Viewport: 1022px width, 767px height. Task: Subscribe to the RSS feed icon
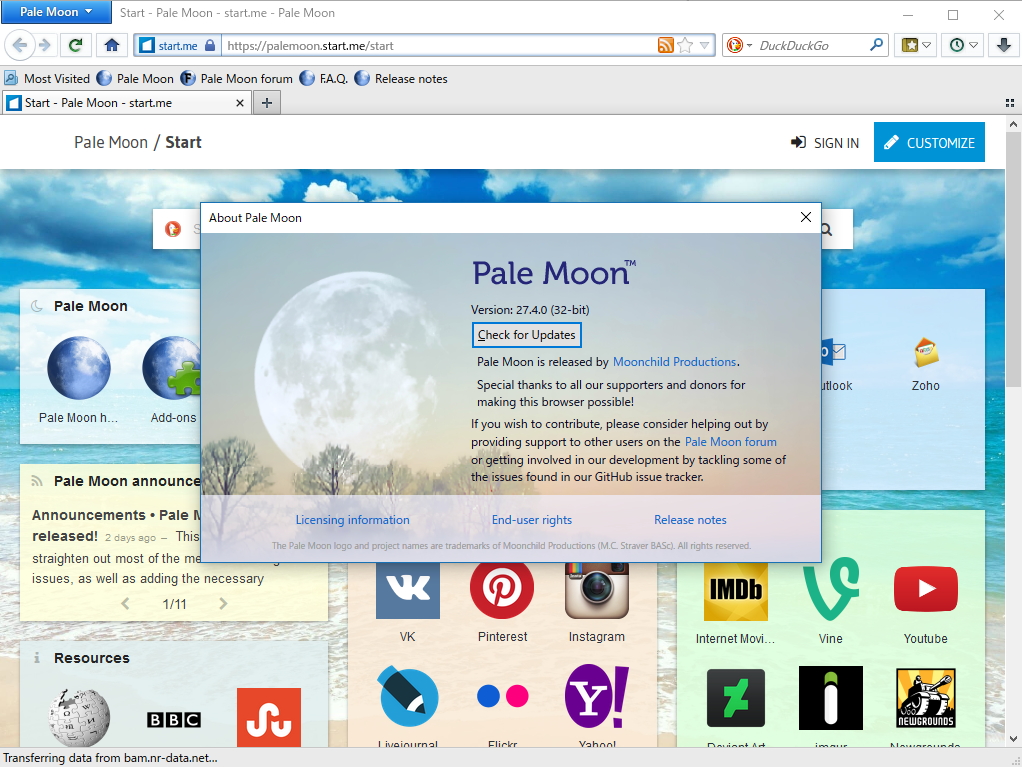pyautogui.click(x=666, y=44)
